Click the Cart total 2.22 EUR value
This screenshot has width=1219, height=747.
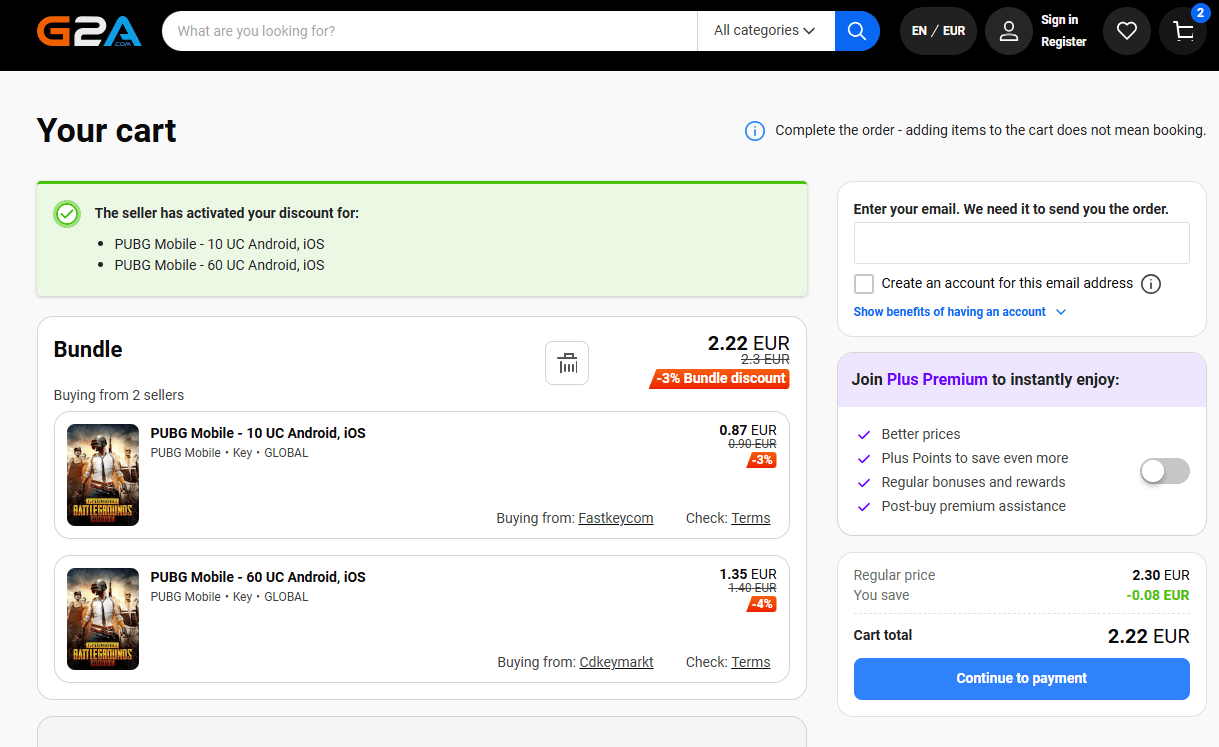tap(1148, 636)
